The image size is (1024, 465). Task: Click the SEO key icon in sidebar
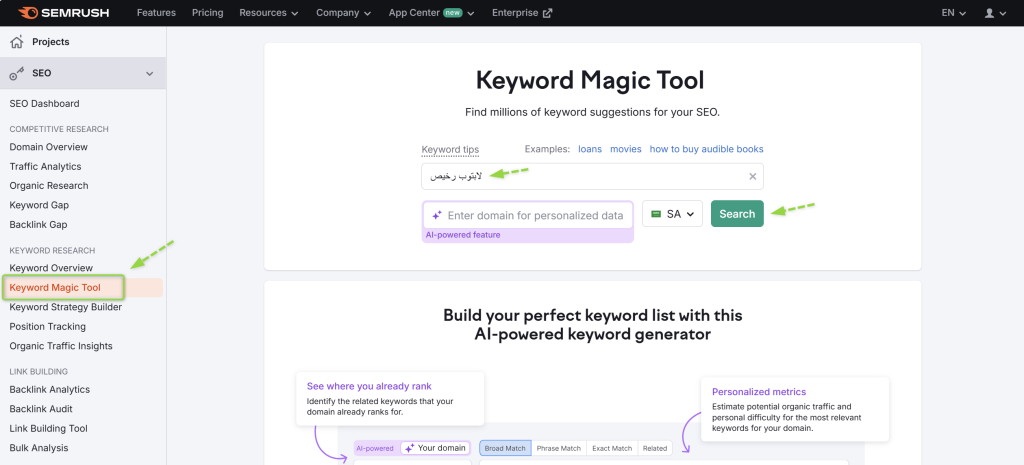pos(16,73)
